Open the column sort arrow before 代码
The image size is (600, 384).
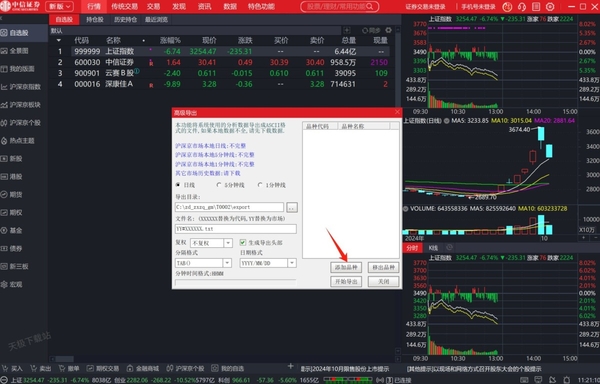pyautogui.click(x=59, y=40)
